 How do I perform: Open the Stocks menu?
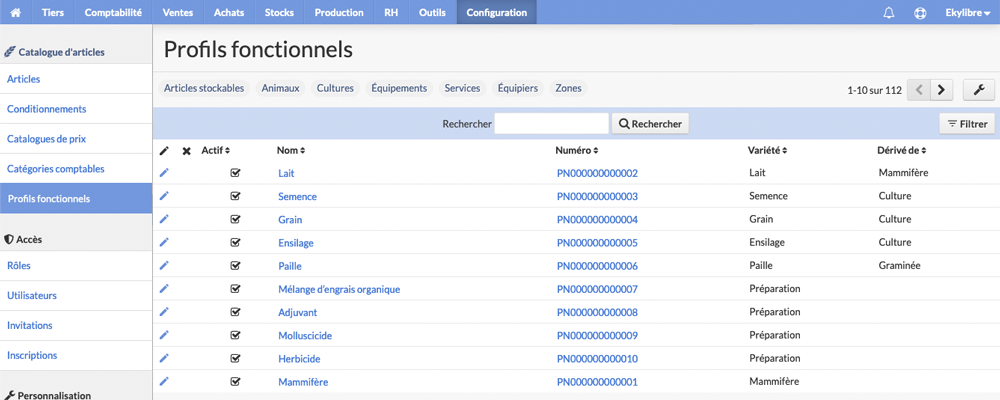(279, 12)
